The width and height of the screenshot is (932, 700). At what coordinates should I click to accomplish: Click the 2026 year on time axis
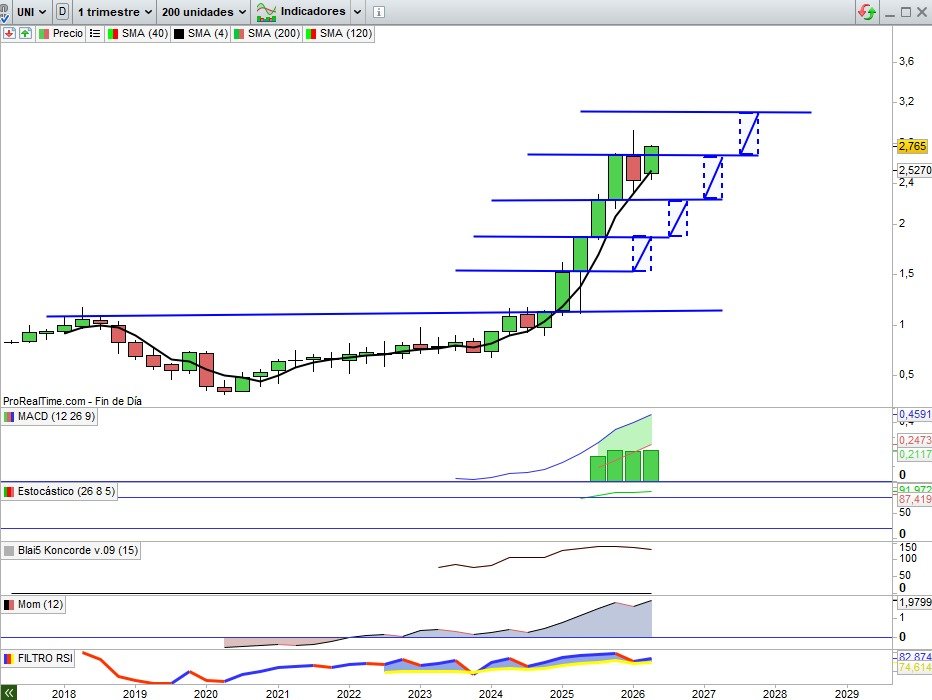632,693
